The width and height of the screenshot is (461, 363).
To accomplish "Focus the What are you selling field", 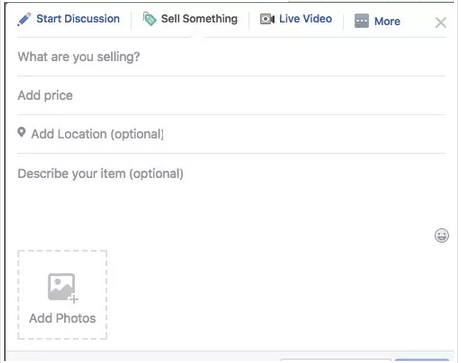I will tap(231, 57).
